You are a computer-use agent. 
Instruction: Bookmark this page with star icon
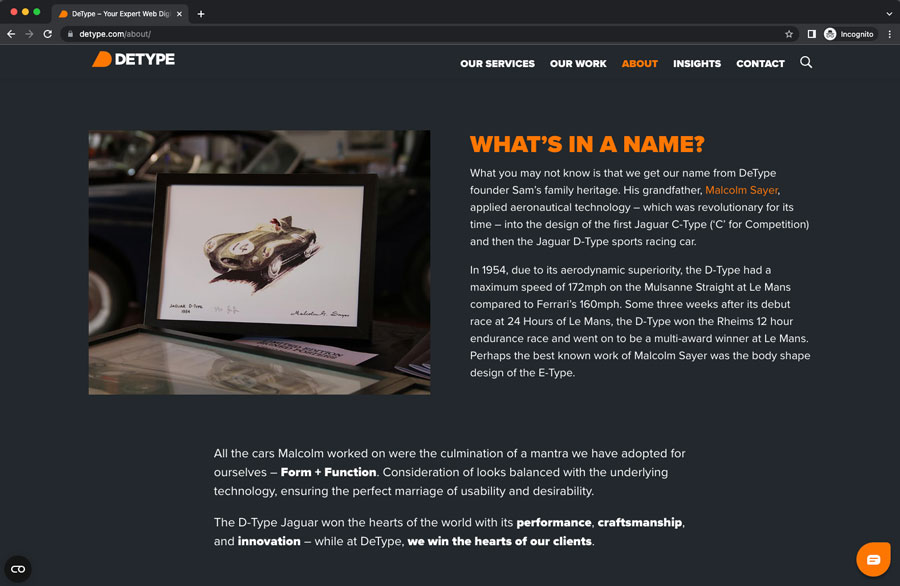pyautogui.click(x=789, y=34)
